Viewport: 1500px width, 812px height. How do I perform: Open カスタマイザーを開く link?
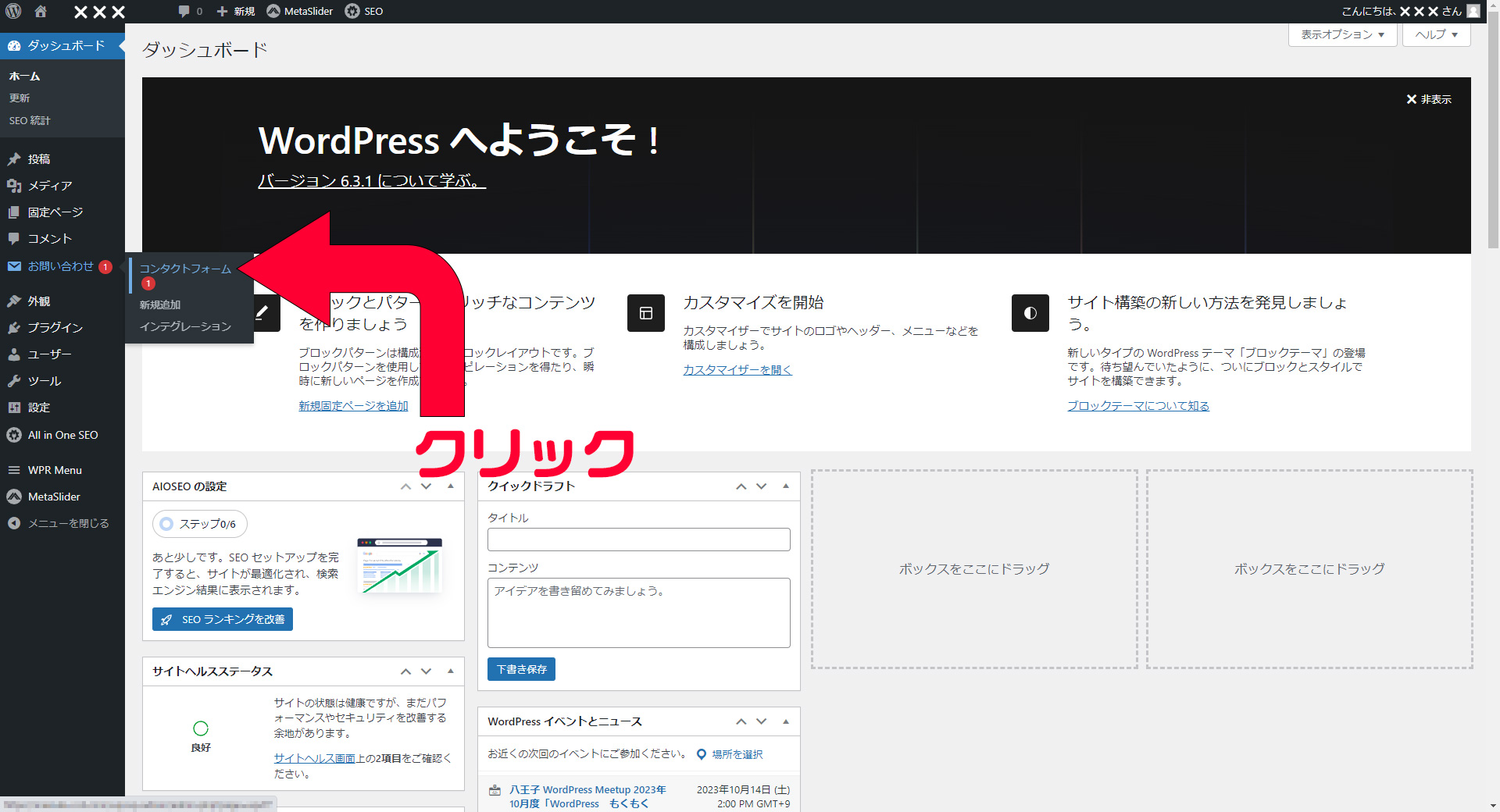737,370
